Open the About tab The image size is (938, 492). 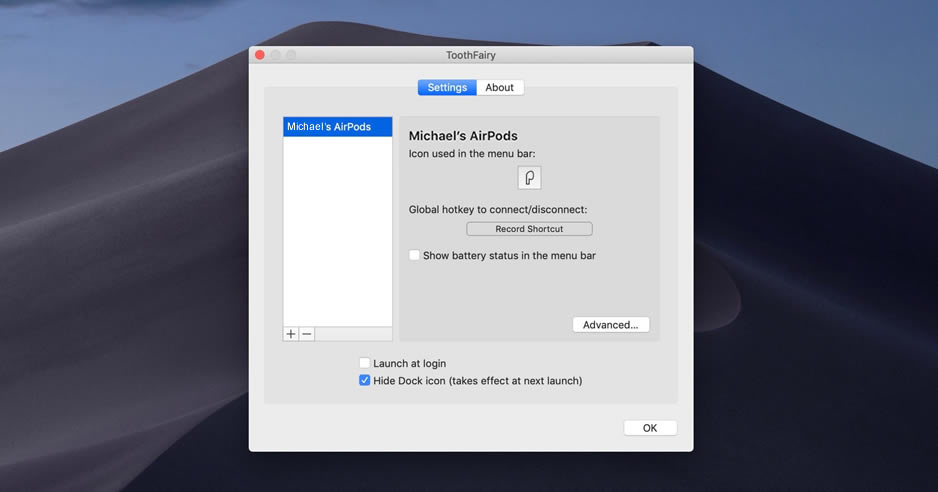point(500,87)
